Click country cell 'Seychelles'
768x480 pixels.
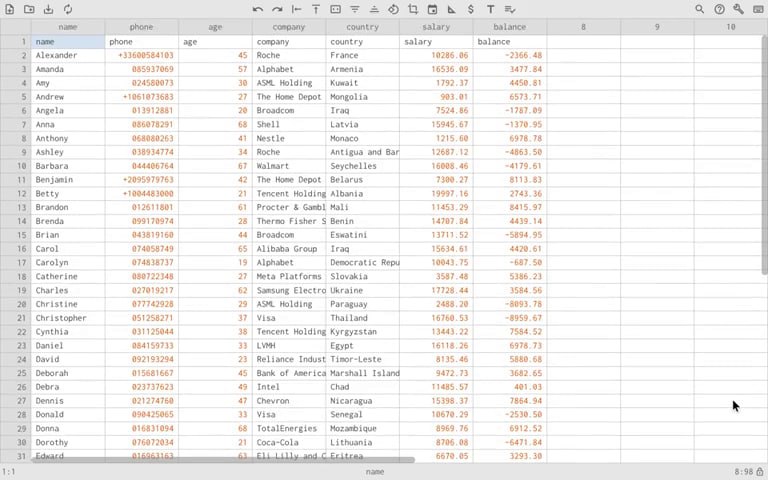coord(362,166)
